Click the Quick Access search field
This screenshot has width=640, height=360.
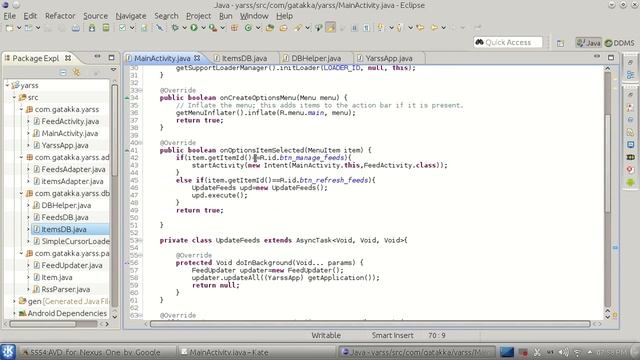pyautogui.click(x=508, y=42)
